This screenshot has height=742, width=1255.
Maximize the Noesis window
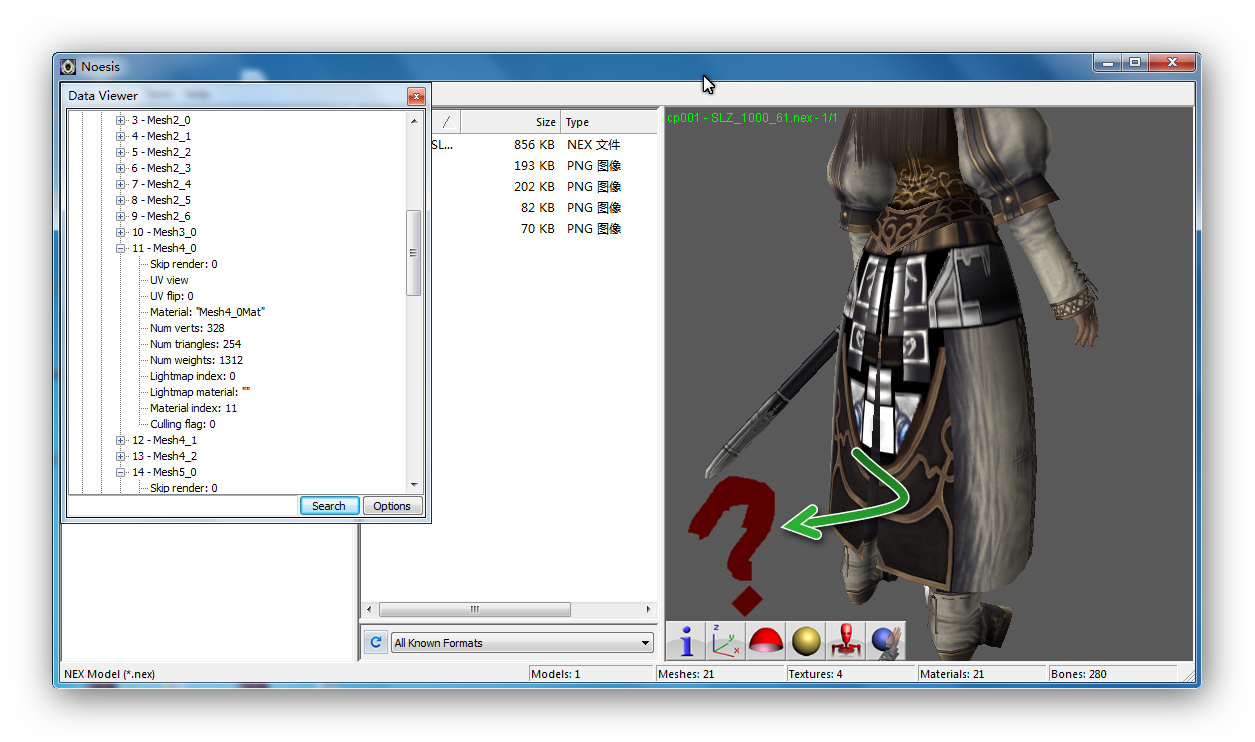(1135, 63)
